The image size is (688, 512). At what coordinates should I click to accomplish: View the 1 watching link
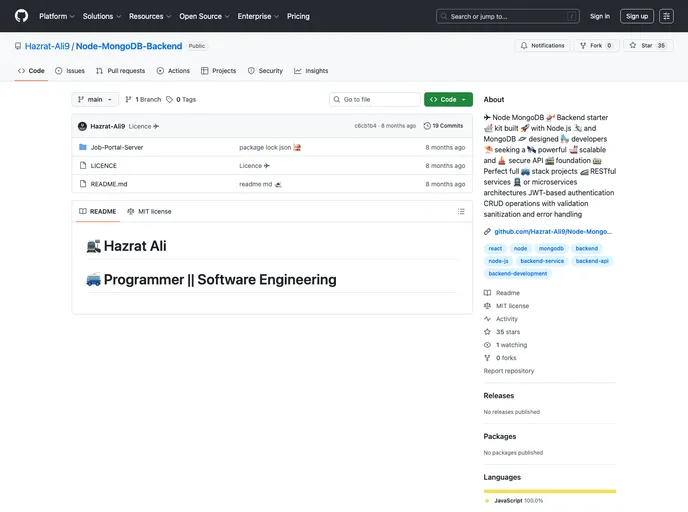tap(505, 345)
